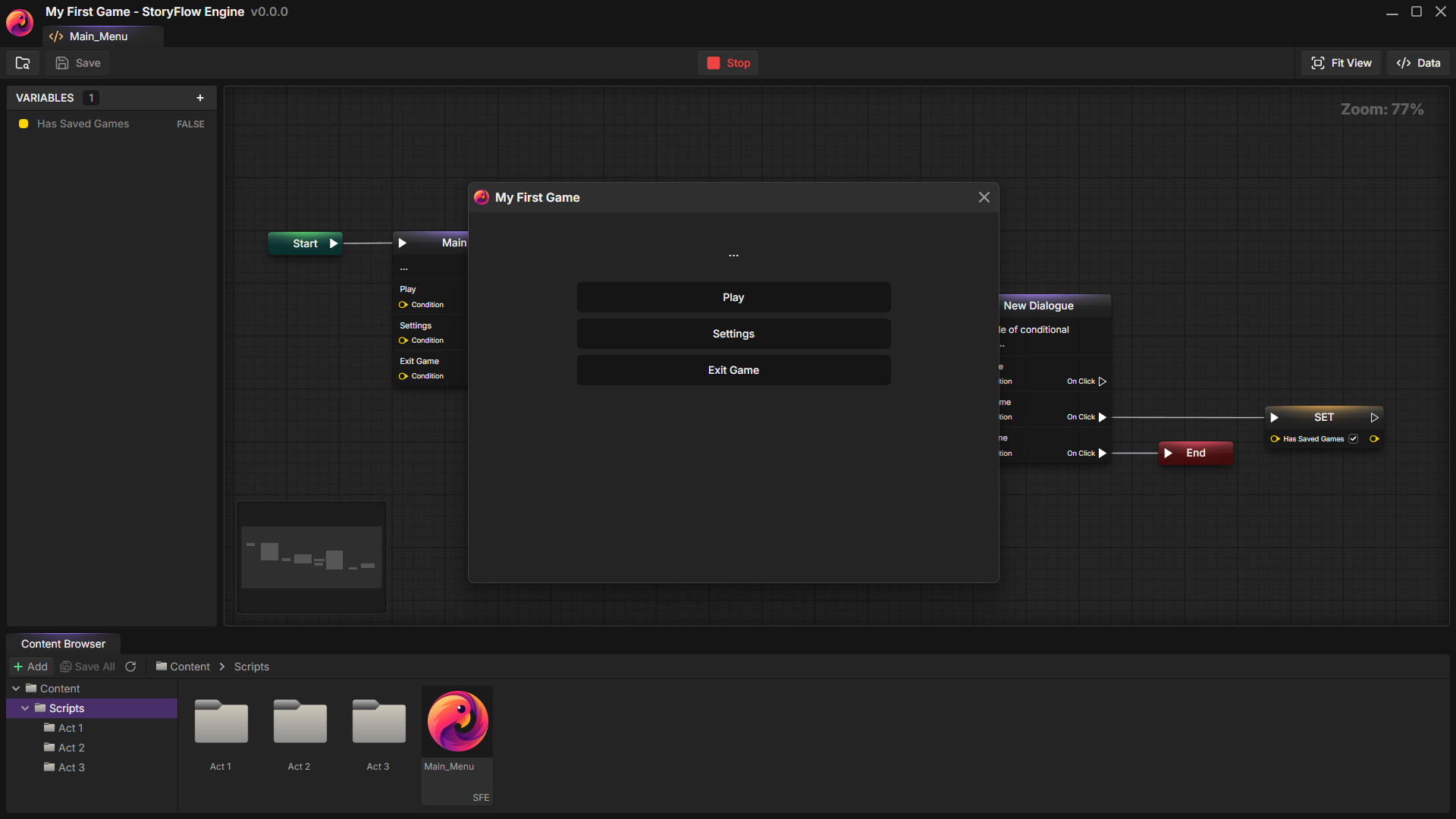Click the On Click output pin near End node
Screen dimensions: 1456x819
pos(1101,453)
